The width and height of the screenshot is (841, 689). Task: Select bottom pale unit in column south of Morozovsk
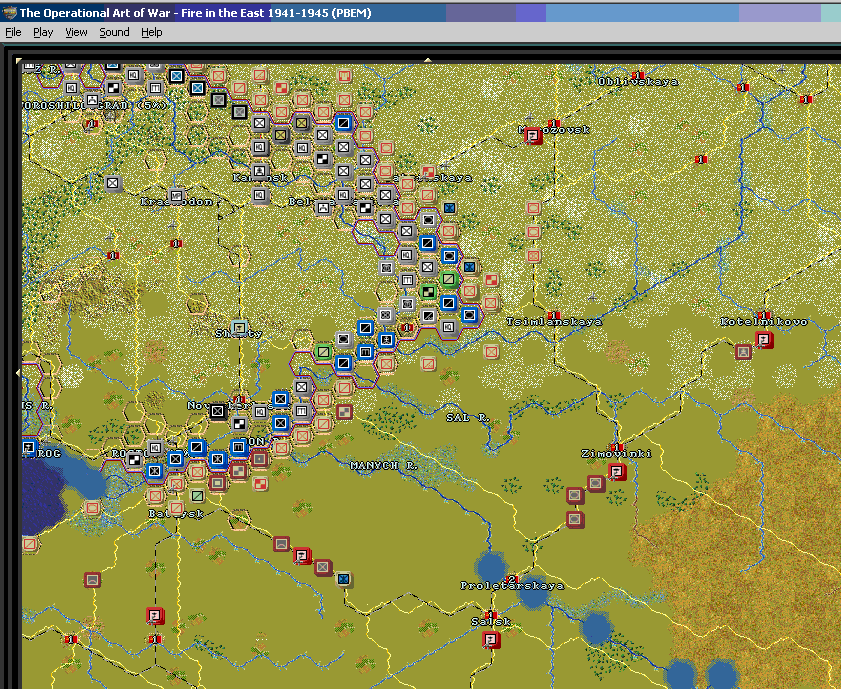coord(533,256)
